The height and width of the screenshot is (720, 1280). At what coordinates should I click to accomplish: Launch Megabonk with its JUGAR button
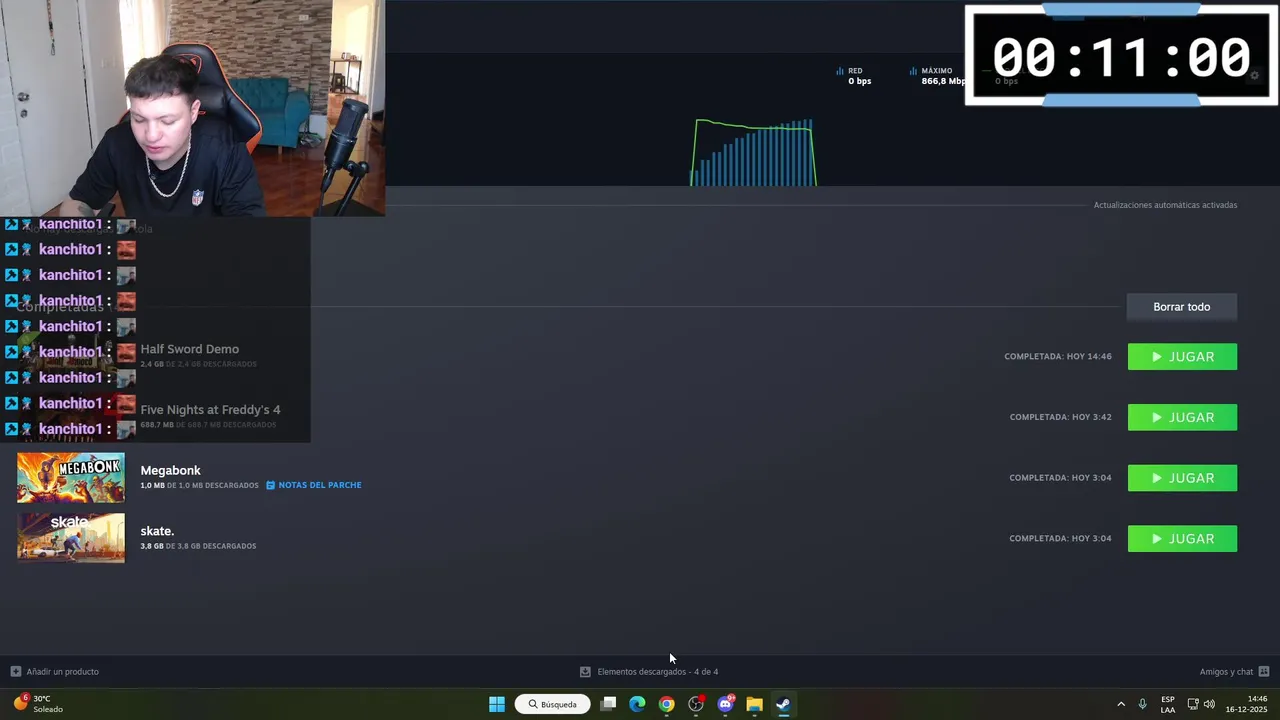[1182, 478]
